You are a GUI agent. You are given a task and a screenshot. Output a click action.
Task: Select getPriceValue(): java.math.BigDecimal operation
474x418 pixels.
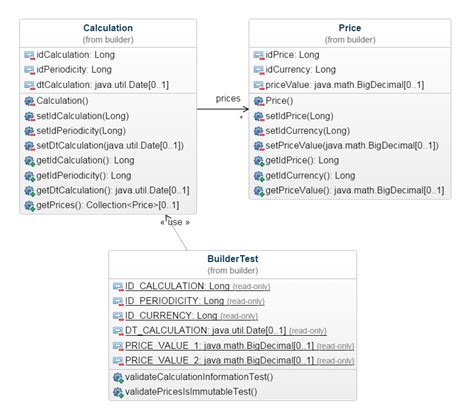click(x=355, y=190)
